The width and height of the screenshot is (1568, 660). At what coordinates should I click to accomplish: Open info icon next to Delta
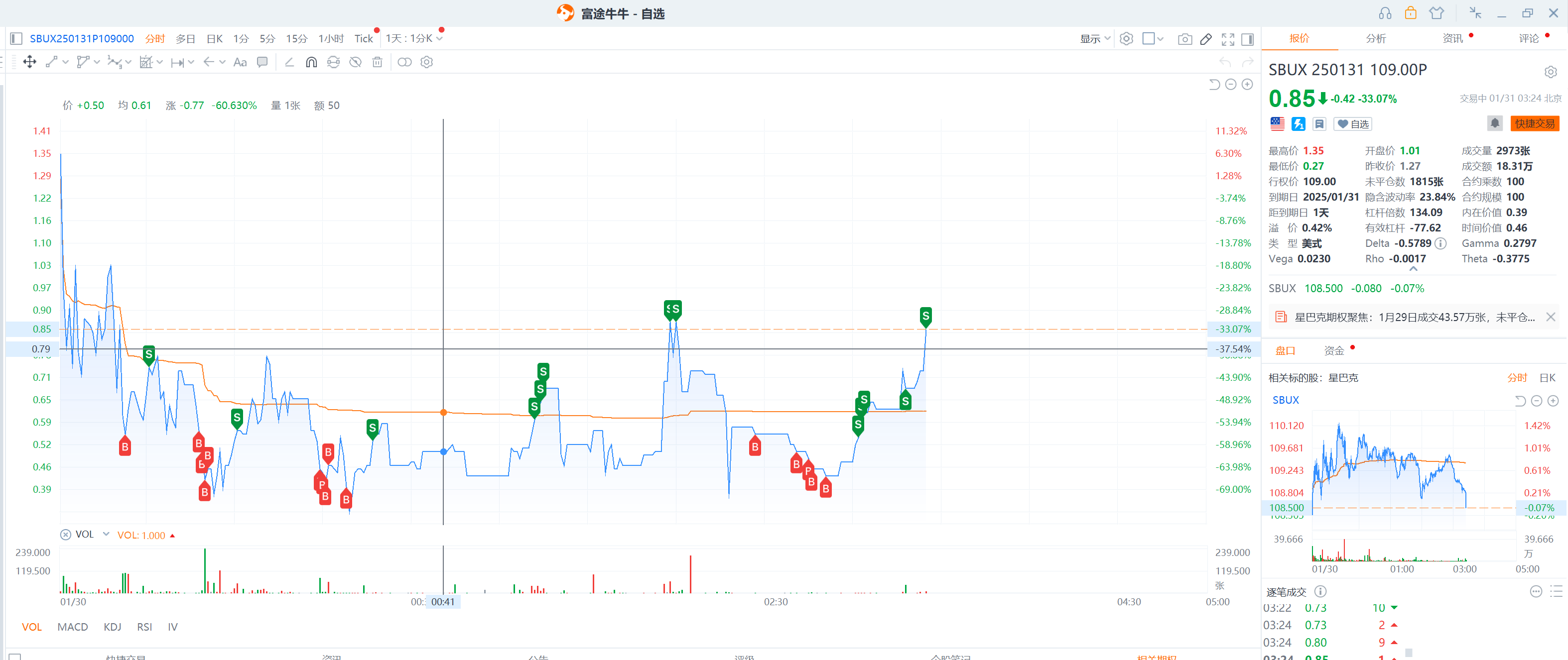pos(1441,243)
